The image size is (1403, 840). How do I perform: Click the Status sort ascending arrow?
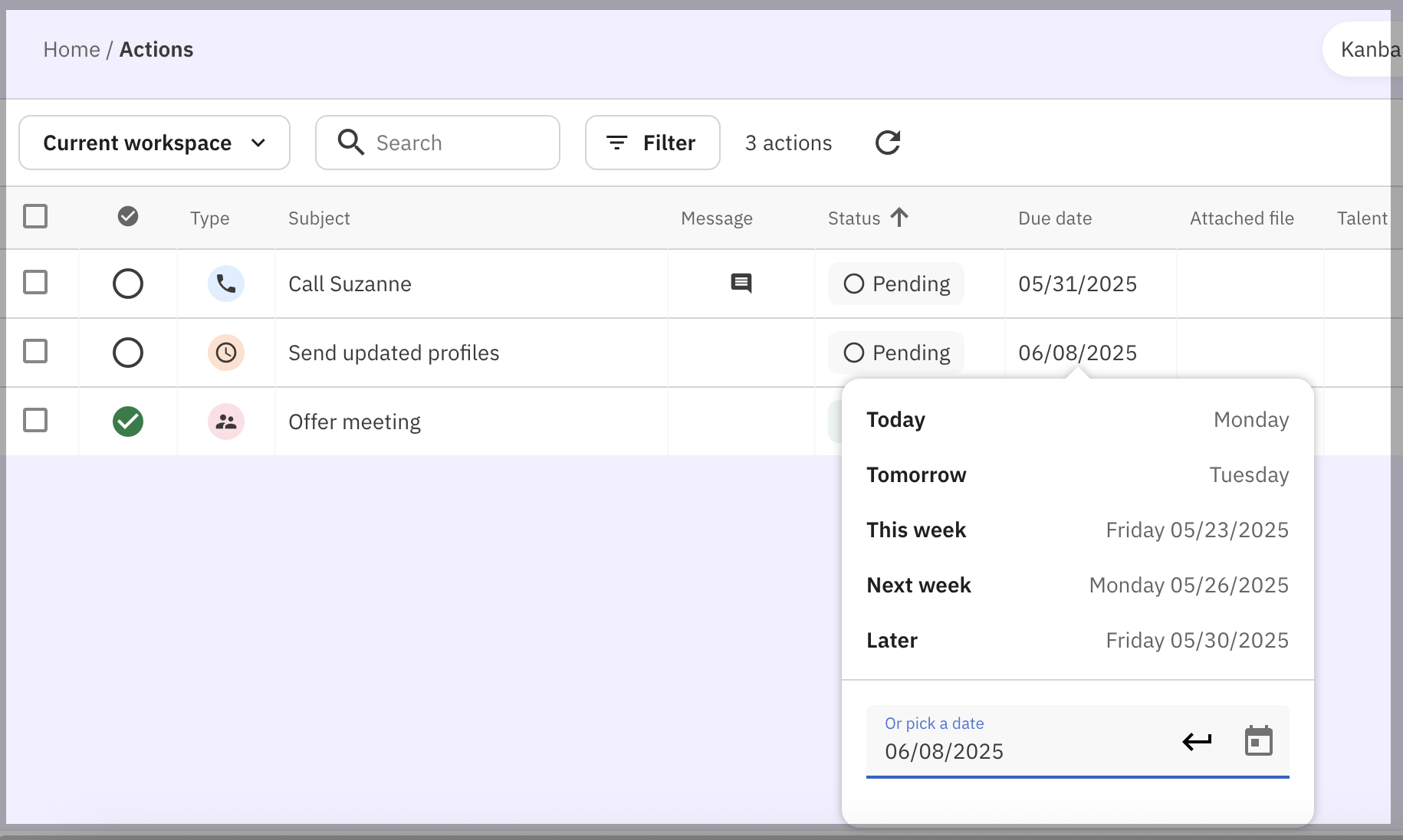point(899,218)
